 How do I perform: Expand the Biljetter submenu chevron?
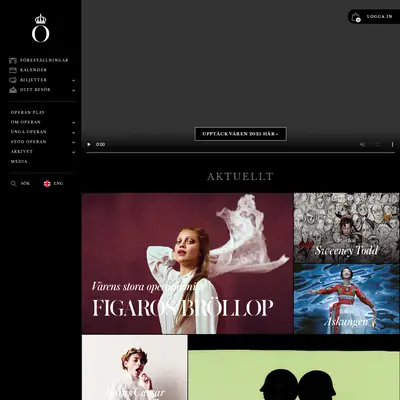tap(73, 80)
